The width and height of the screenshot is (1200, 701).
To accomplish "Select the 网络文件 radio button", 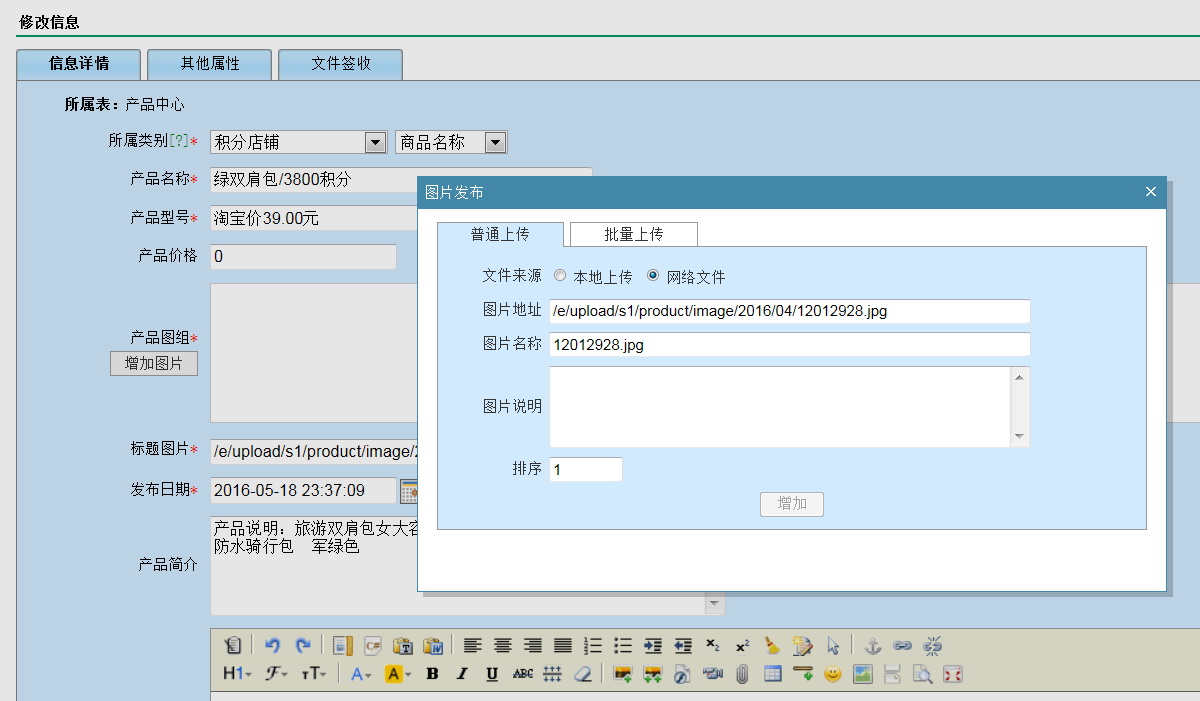I will 653,276.
